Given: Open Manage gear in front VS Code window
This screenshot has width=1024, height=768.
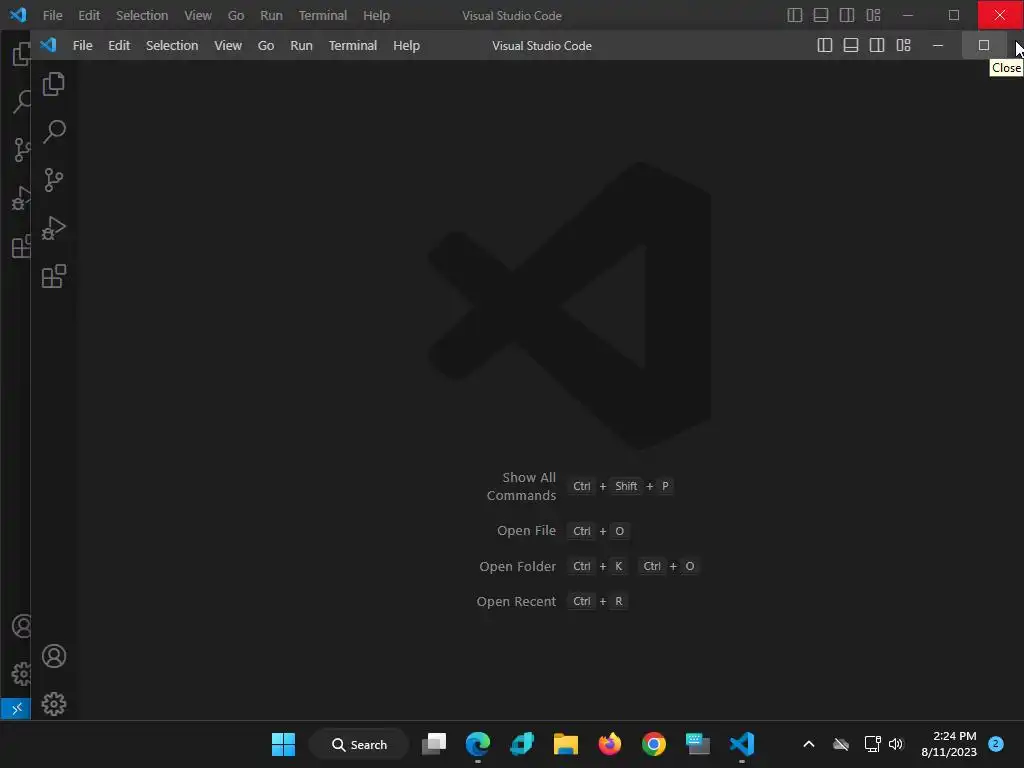Looking at the screenshot, I should click(54, 704).
